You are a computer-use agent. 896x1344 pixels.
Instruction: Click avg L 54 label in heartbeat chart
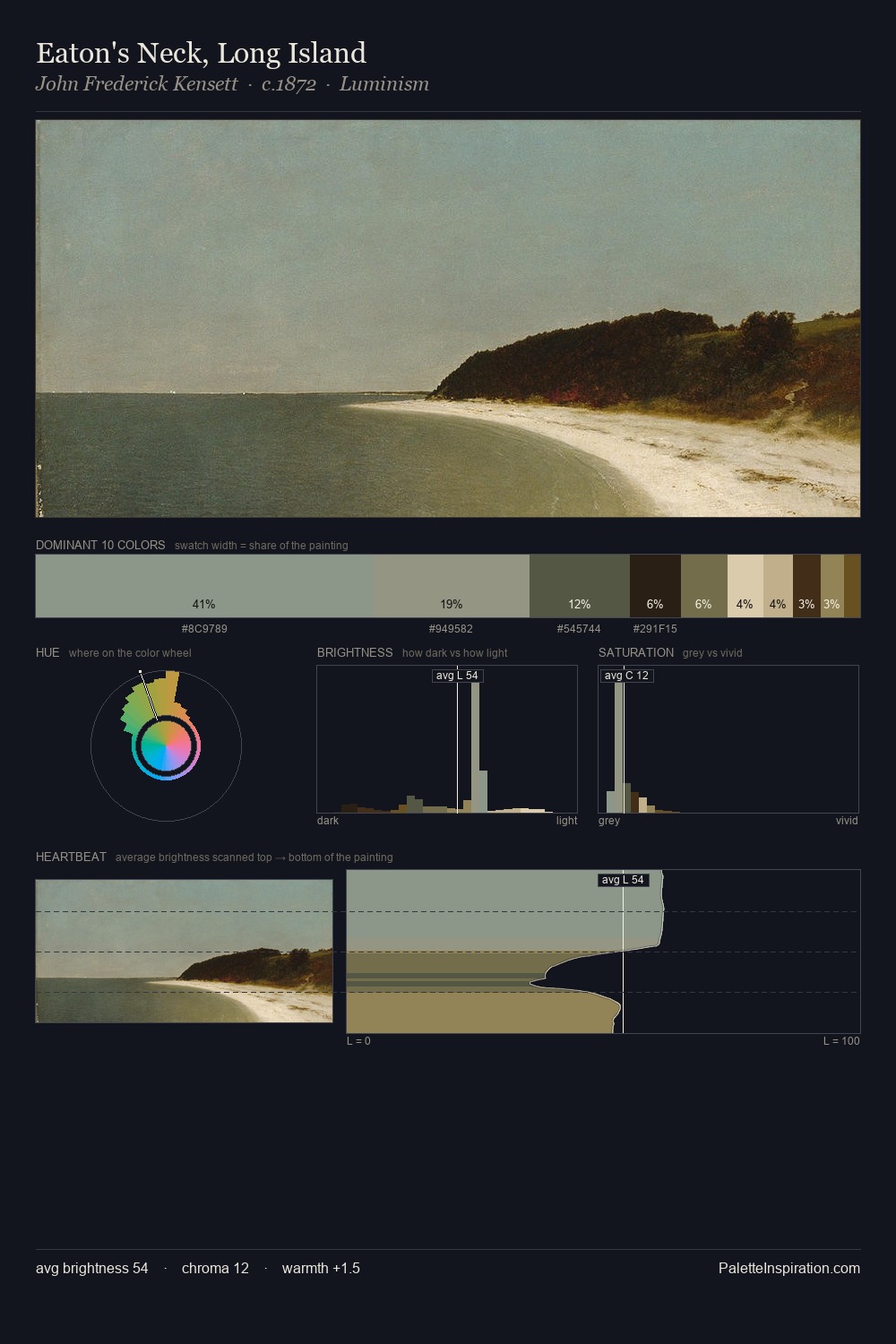[x=623, y=880]
